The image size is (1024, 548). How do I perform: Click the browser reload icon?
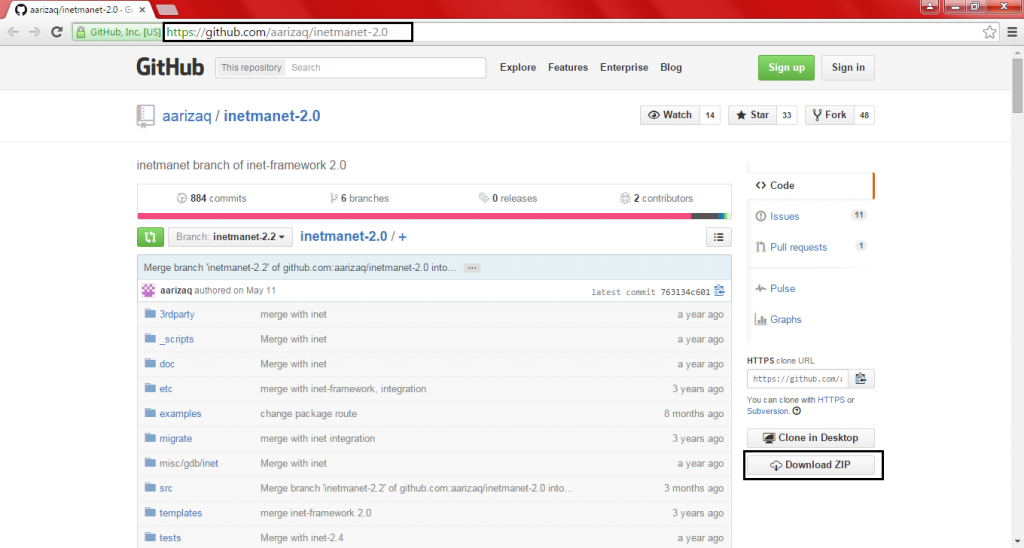57,32
